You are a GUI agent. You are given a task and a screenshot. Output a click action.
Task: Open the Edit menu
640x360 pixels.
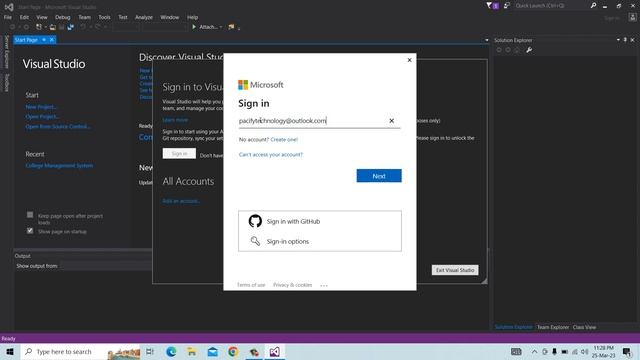(24, 17)
